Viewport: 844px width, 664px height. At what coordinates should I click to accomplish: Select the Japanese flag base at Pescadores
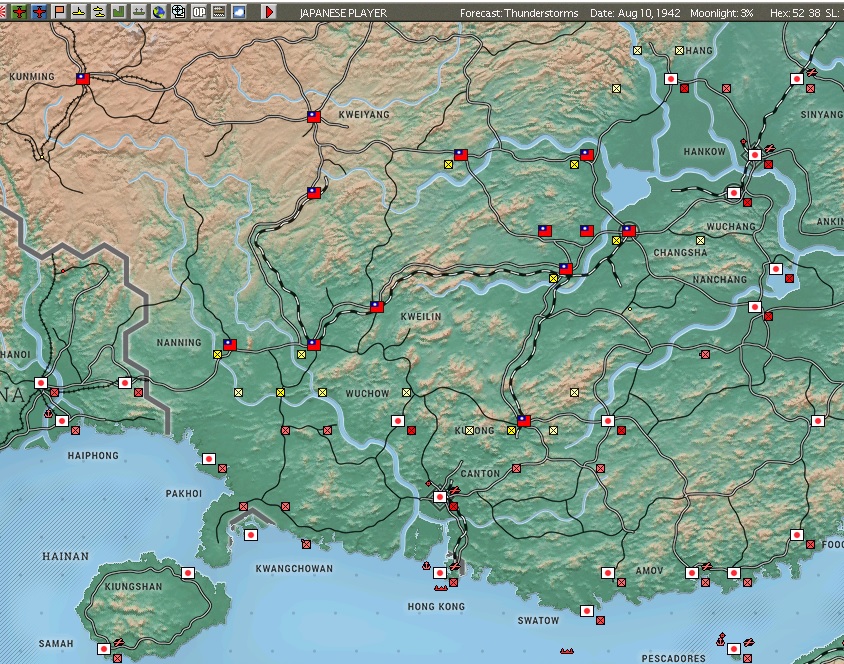(734, 649)
